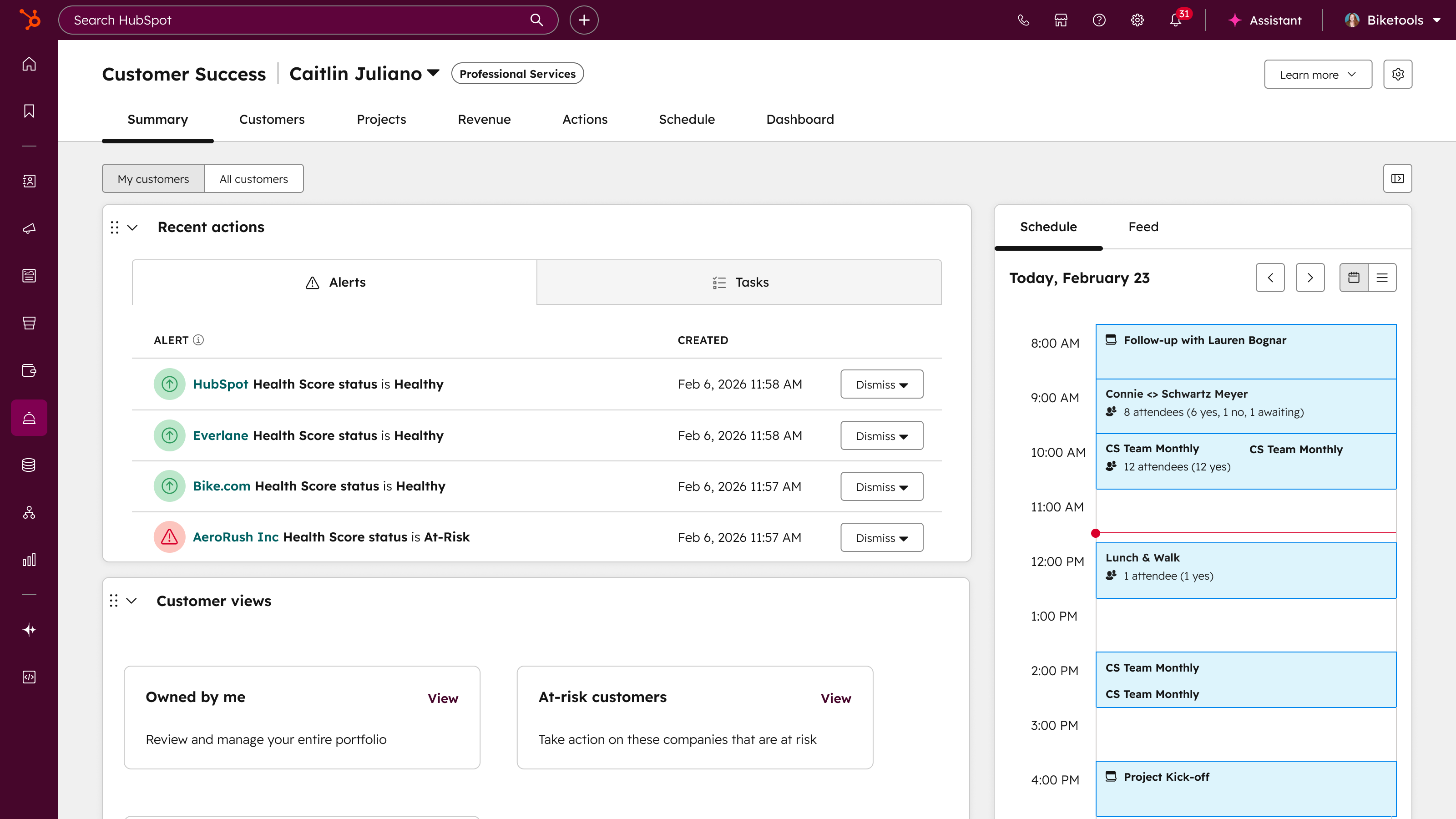The image size is (1456, 819).
Task: Select the Reporting bar chart icon in sidebar
Action: 29,560
